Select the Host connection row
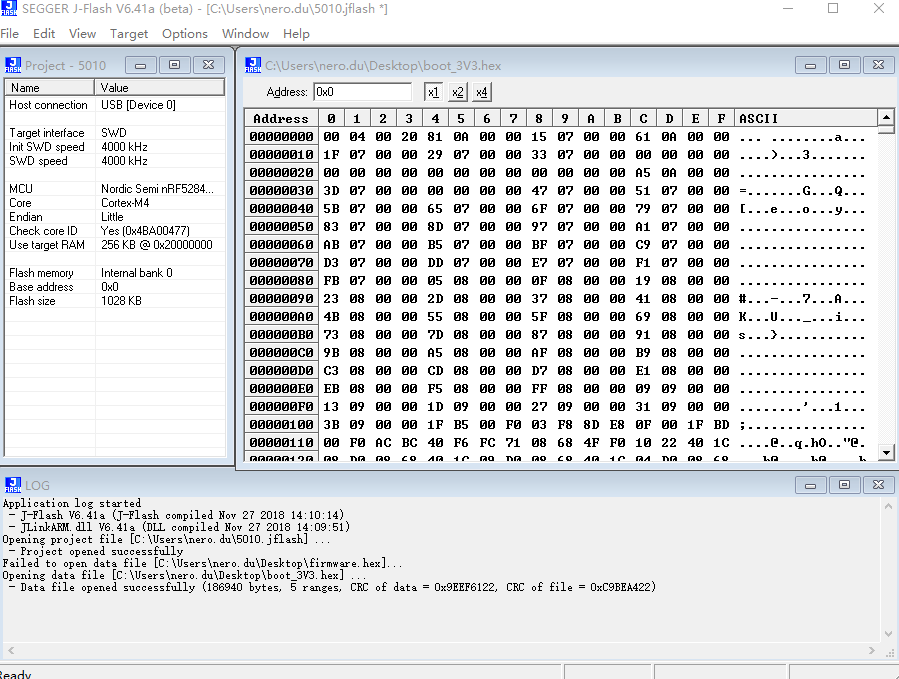Image resolution: width=899 pixels, height=679 pixels. (x=115, y=105)
